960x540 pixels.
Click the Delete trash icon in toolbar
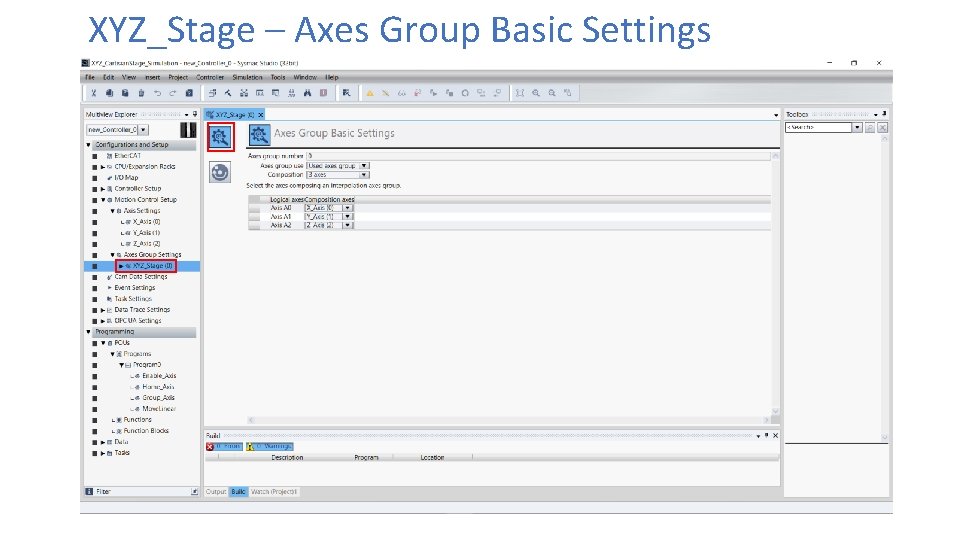click(x=141, y=93)
